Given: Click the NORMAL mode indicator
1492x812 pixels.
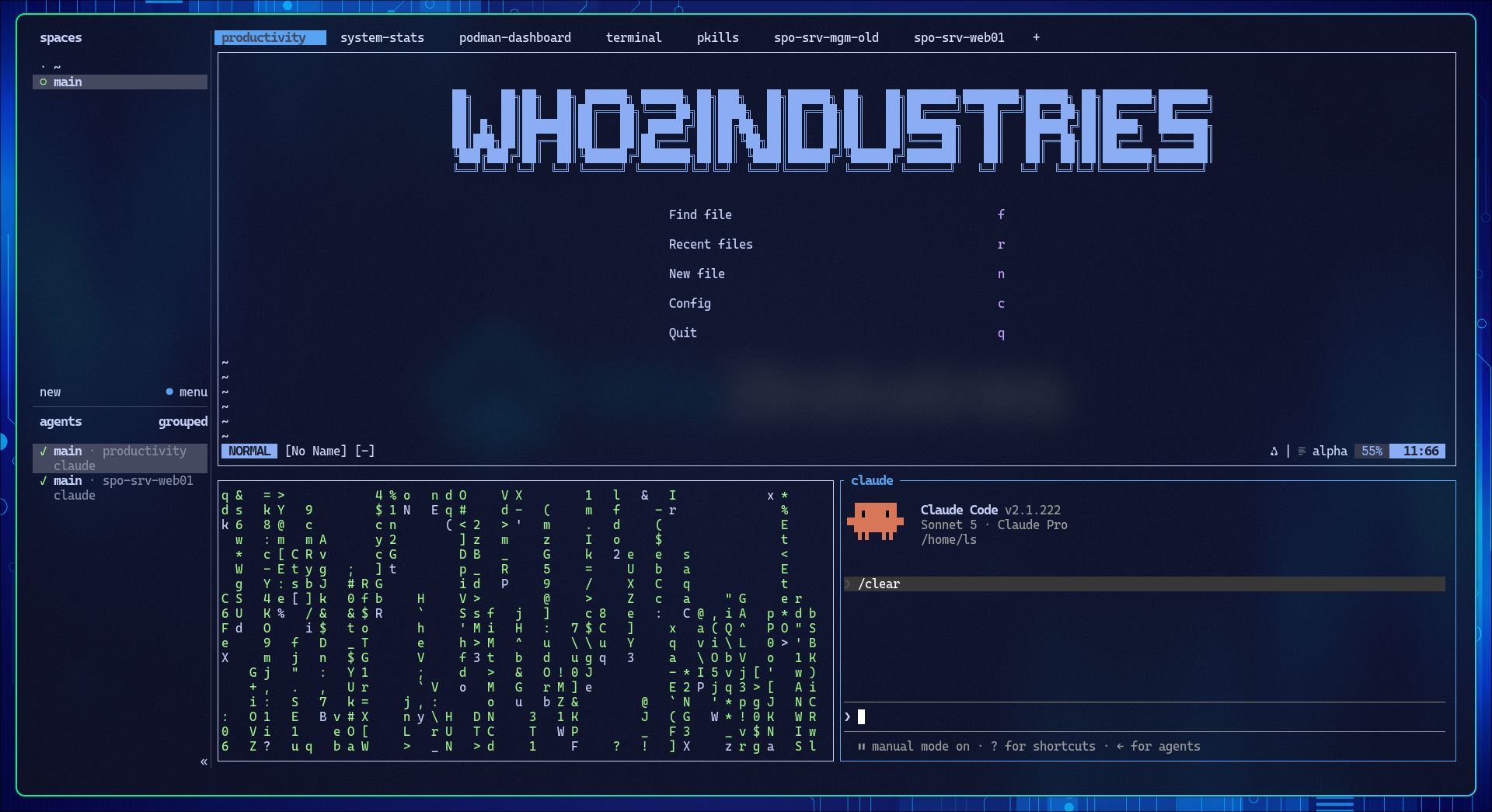Looking at the screenshot, I should (249, 451).
